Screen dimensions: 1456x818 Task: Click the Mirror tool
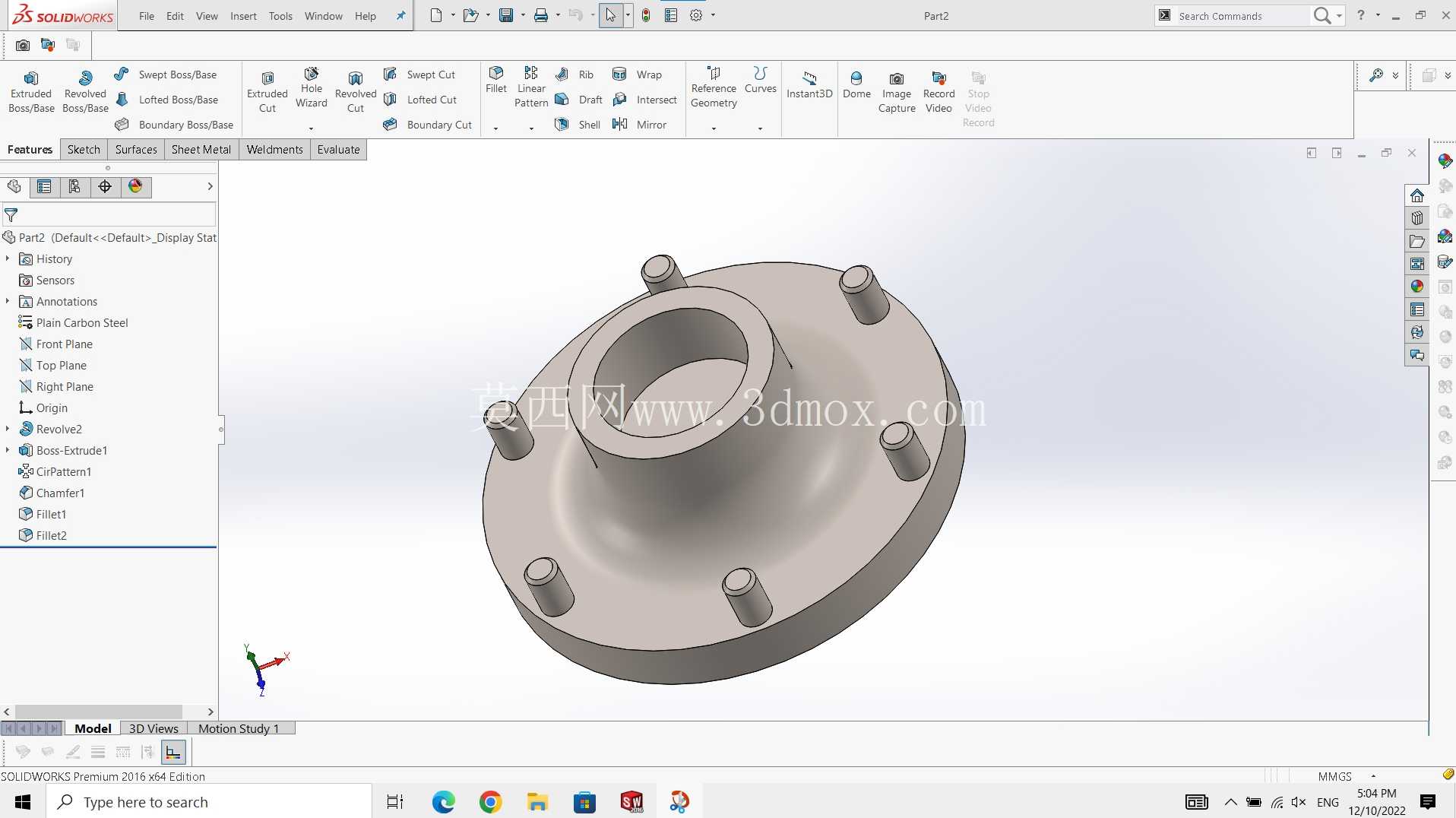(640, 125)
